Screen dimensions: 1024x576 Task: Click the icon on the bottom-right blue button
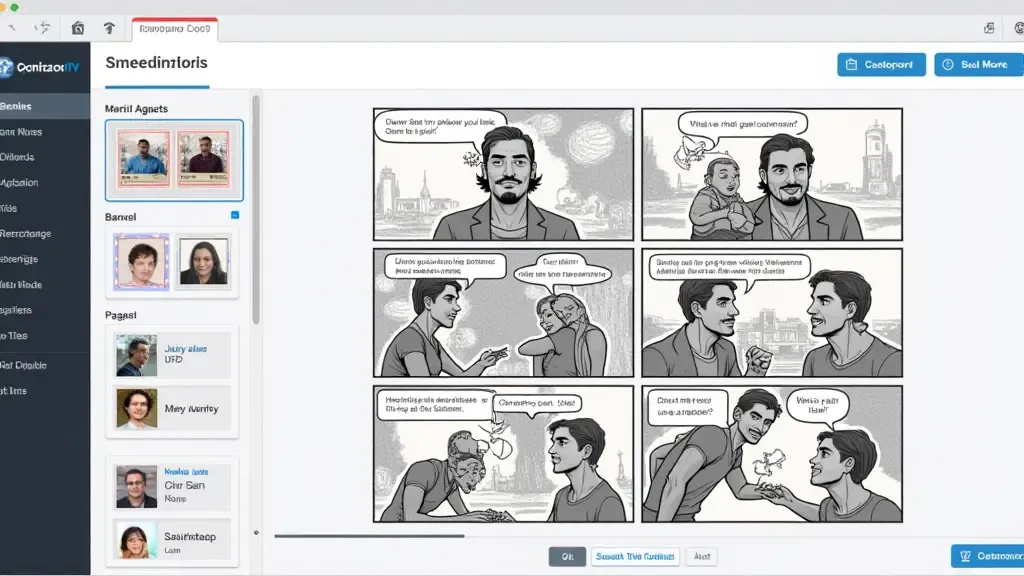[x=966, y=555]
